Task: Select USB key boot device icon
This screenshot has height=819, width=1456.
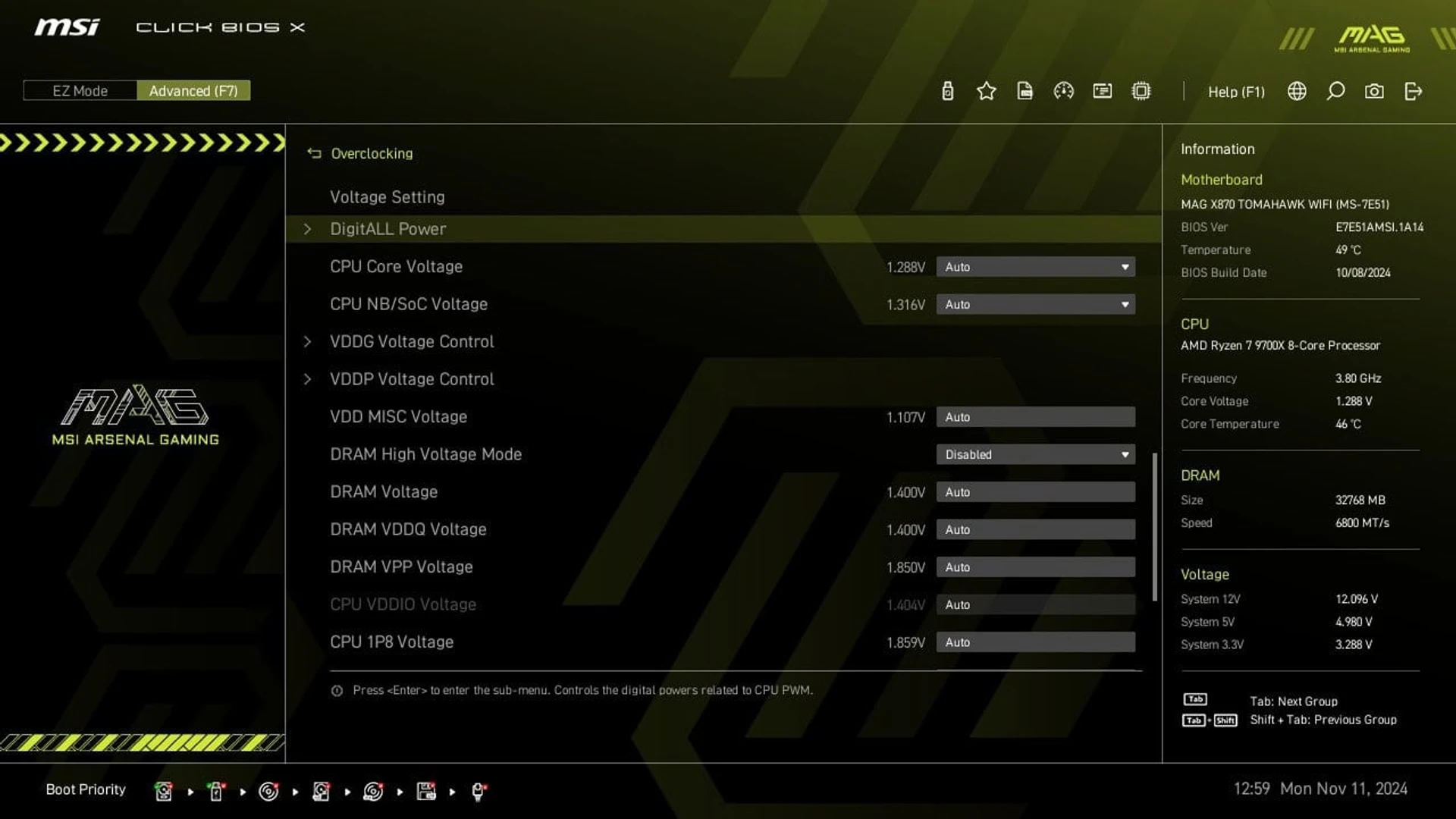Action: click(x=216, y=791)
